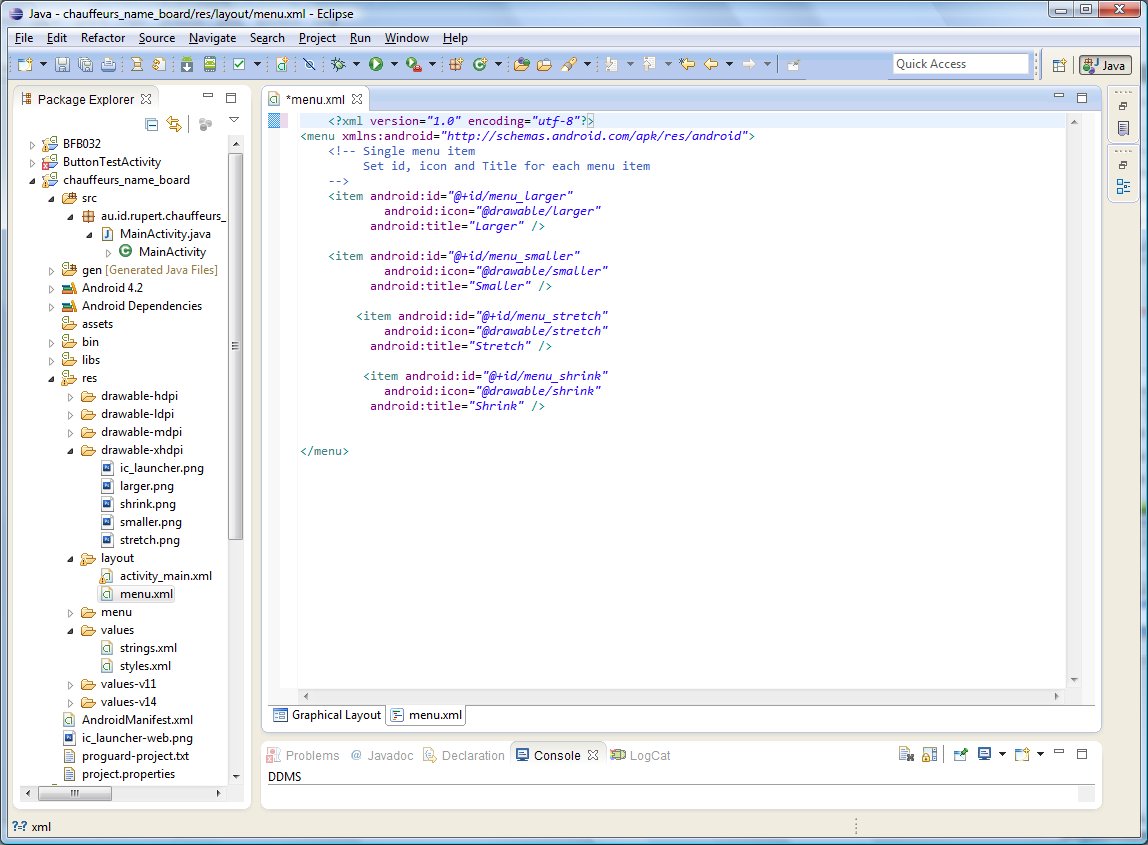Open the Navigate menu

point(212,38)
